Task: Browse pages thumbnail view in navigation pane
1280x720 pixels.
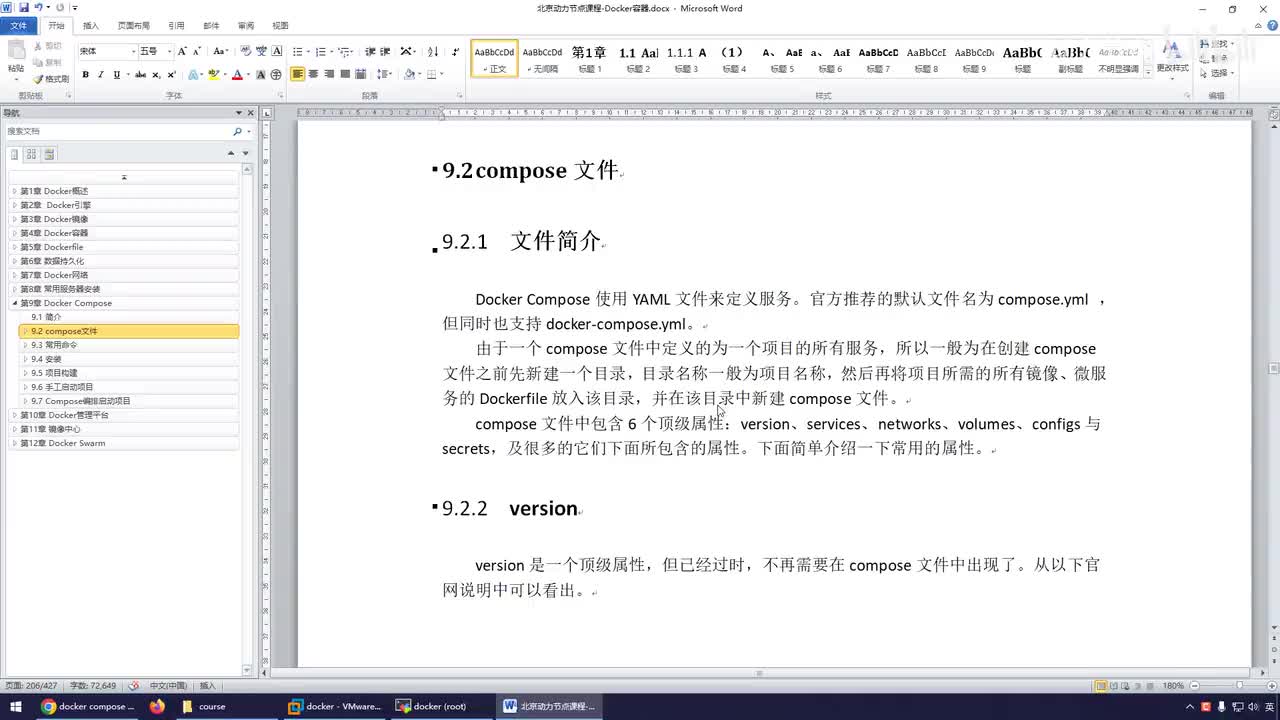Action: [32, 154]
